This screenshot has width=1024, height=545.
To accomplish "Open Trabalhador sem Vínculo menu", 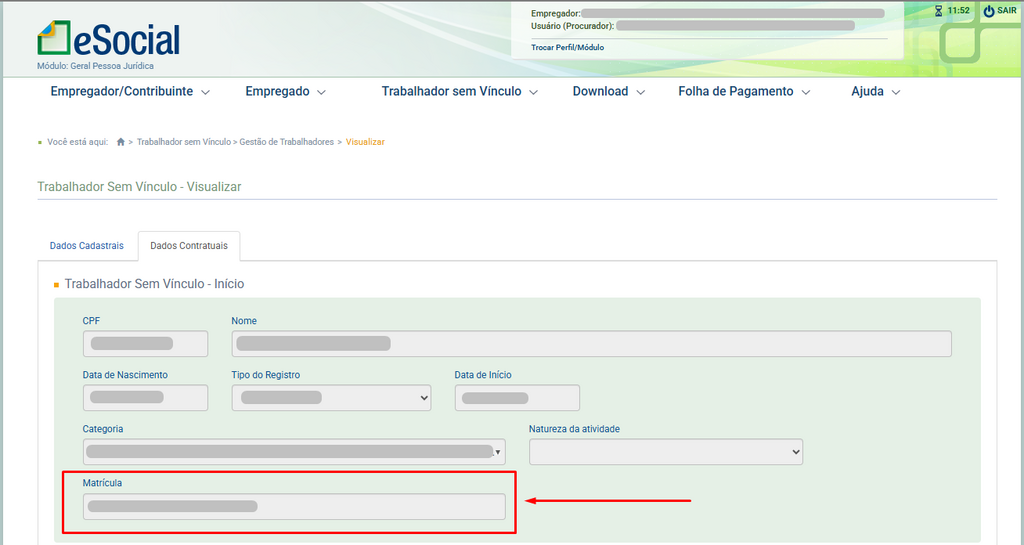I will [x=459, y=91].
